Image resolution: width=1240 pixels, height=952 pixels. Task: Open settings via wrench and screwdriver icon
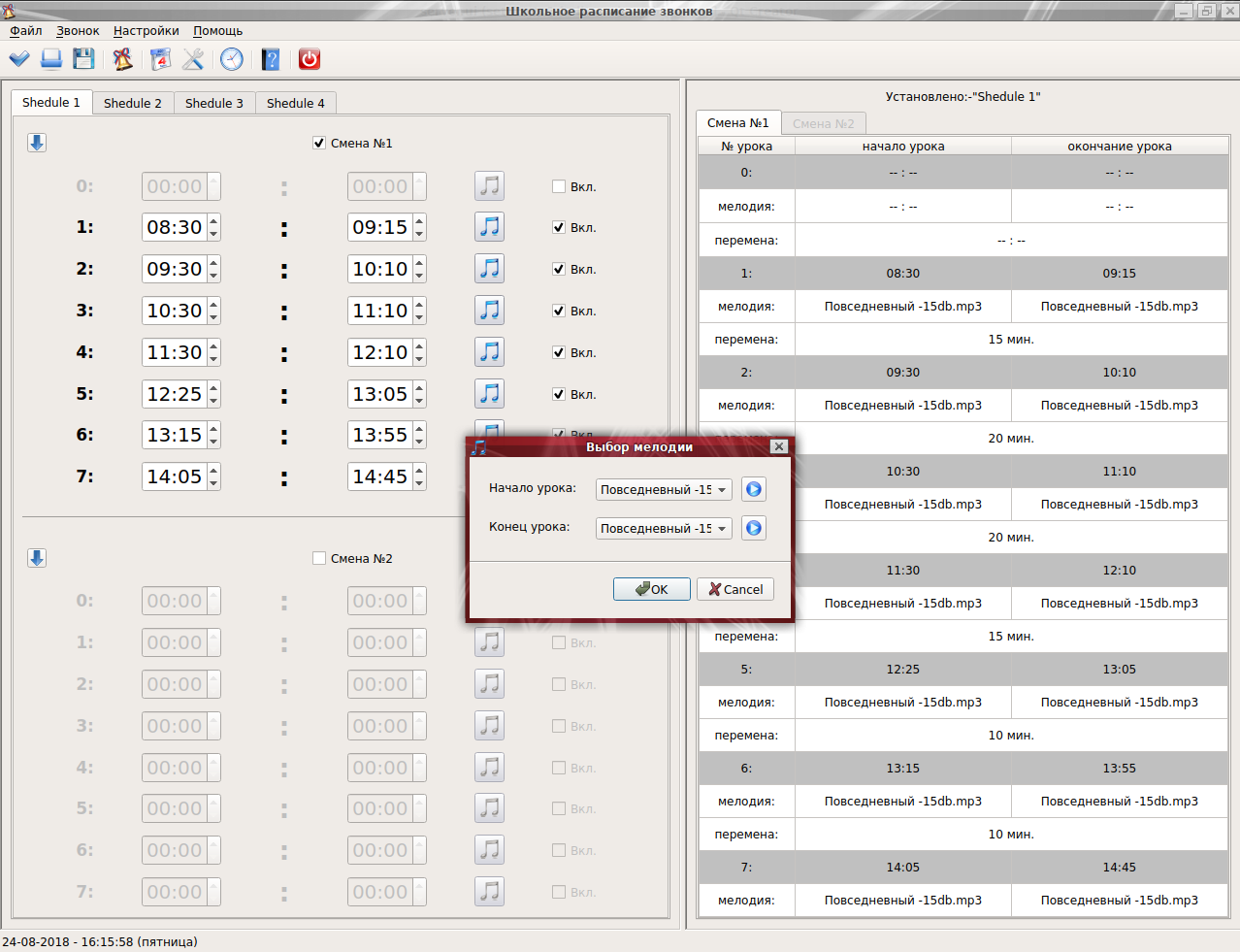point(193,59)
